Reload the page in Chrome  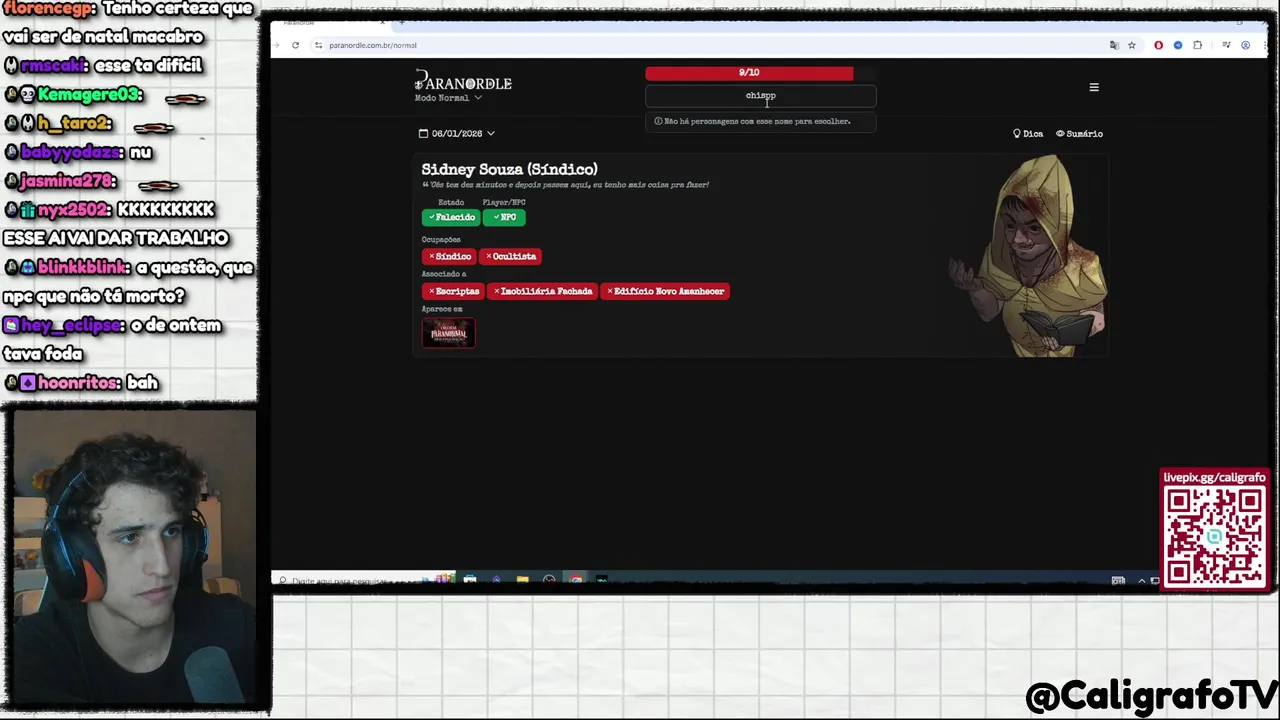(x=295, y=45)
